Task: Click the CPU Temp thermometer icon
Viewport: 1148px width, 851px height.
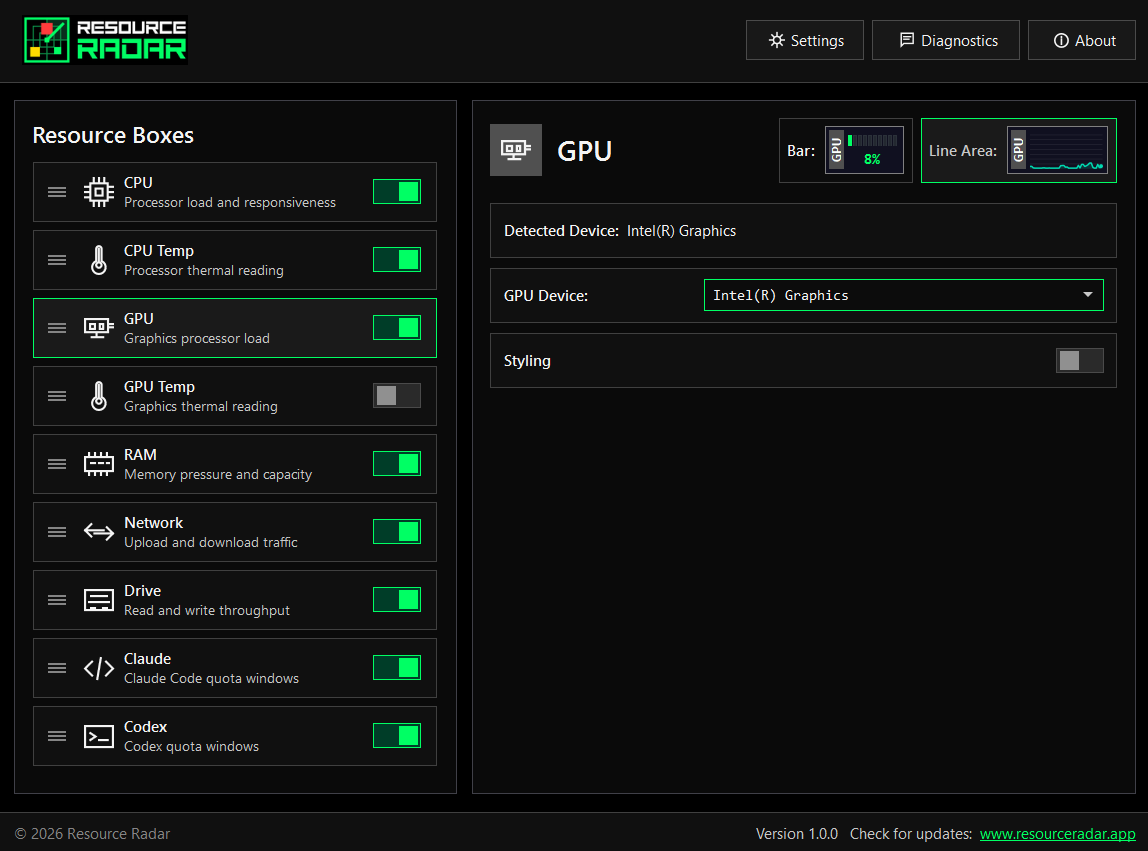Action: (99, 260)
